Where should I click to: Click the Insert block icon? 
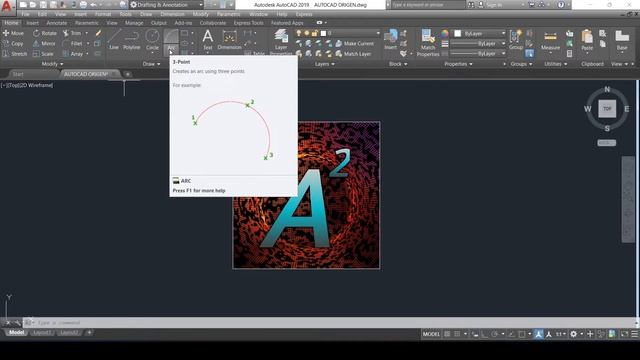pyautogui.click(x=391, y=40)
